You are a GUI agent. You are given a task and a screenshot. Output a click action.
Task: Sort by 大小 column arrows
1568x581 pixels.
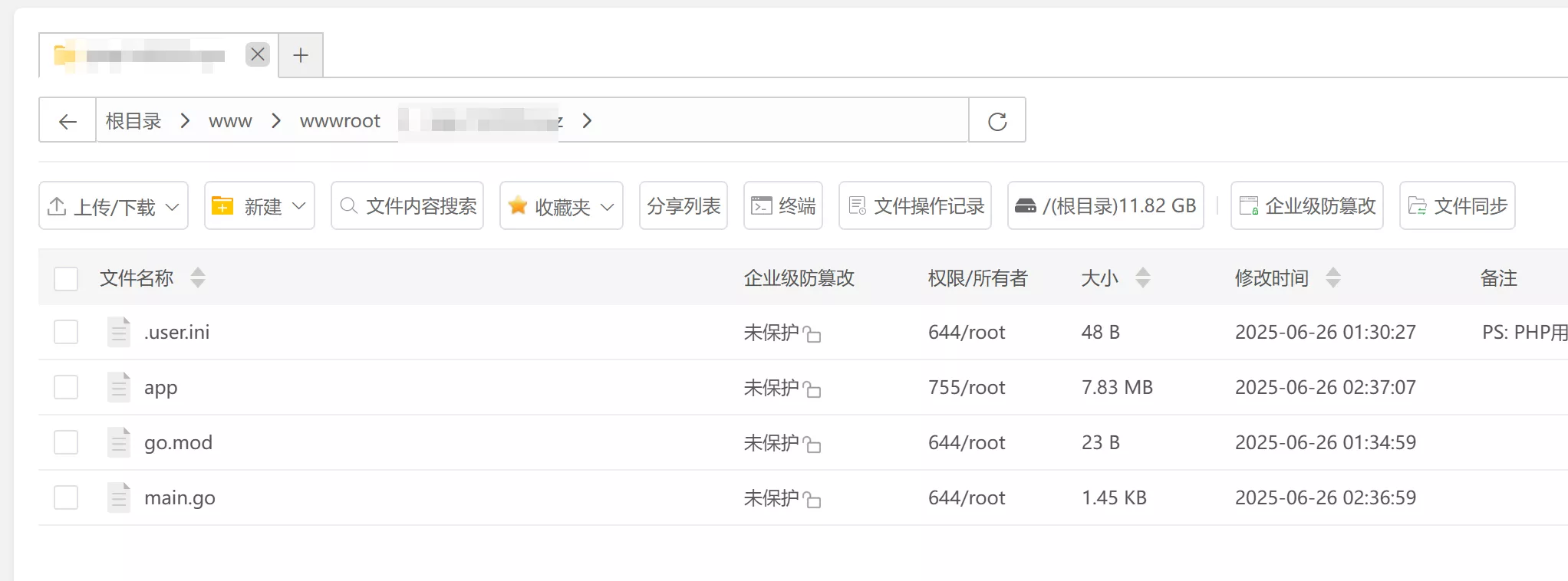click(1143, 277)
